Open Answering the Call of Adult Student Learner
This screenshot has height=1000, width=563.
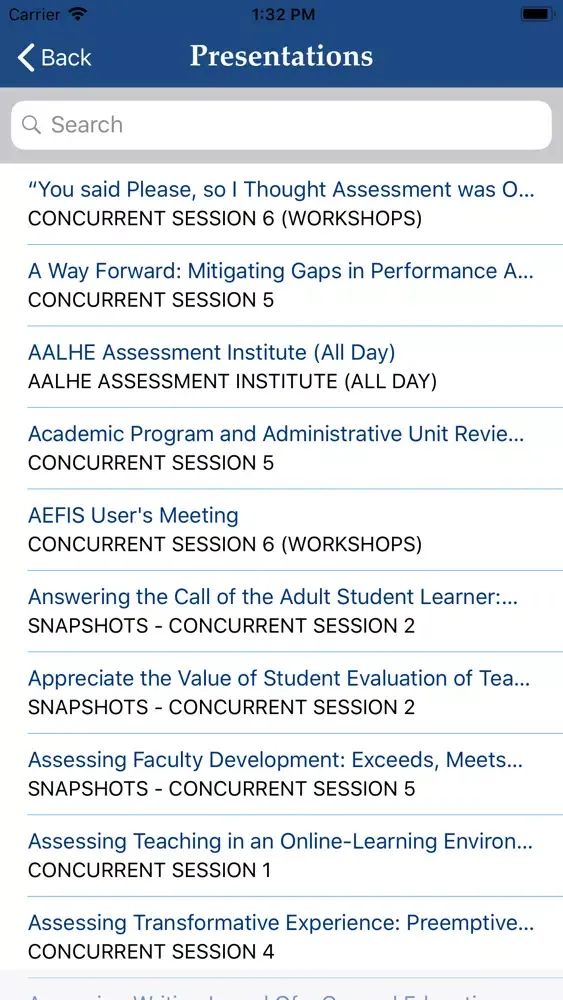click(281, 612)
